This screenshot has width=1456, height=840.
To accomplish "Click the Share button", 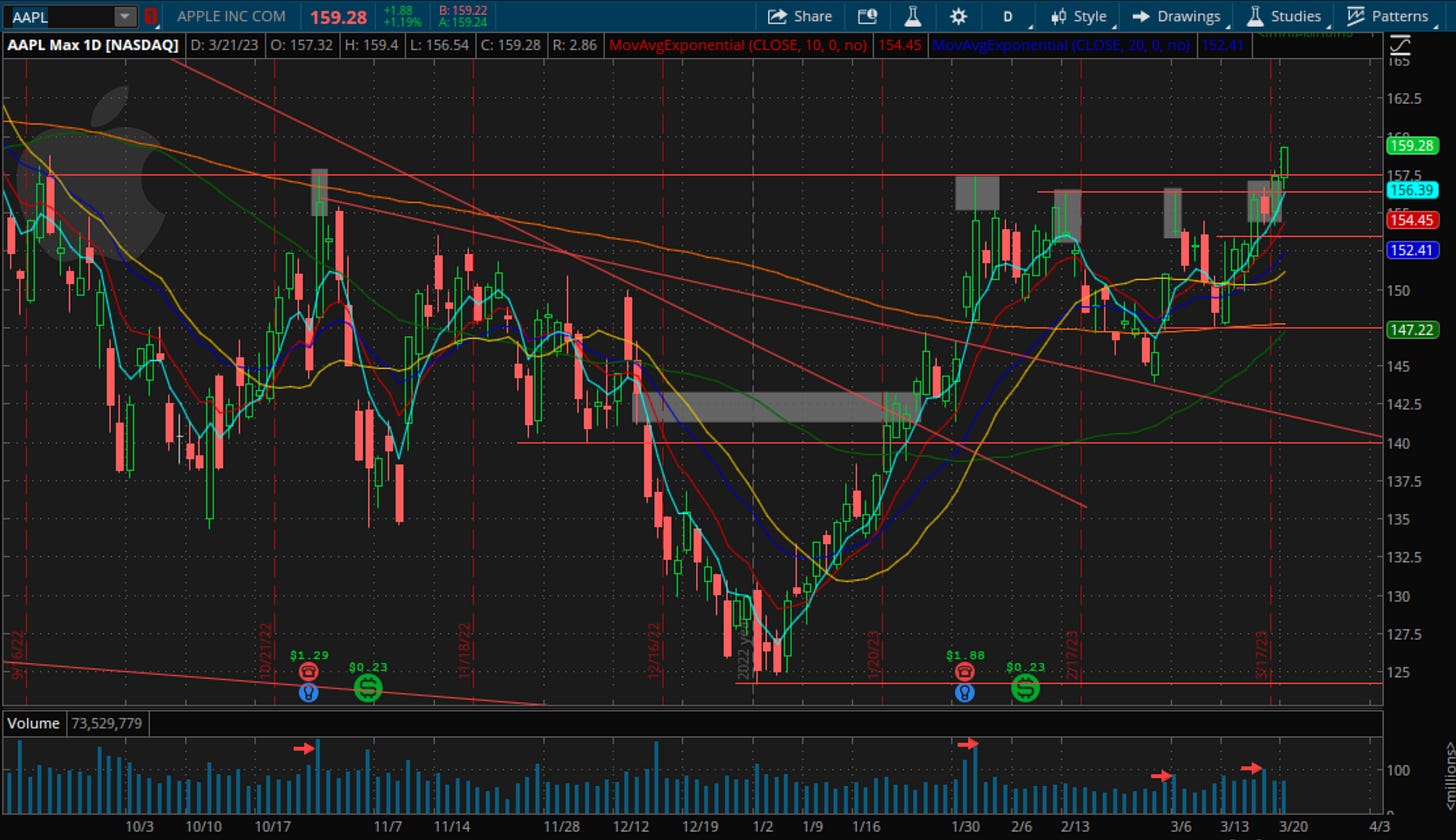I will [x=800, y=16].
